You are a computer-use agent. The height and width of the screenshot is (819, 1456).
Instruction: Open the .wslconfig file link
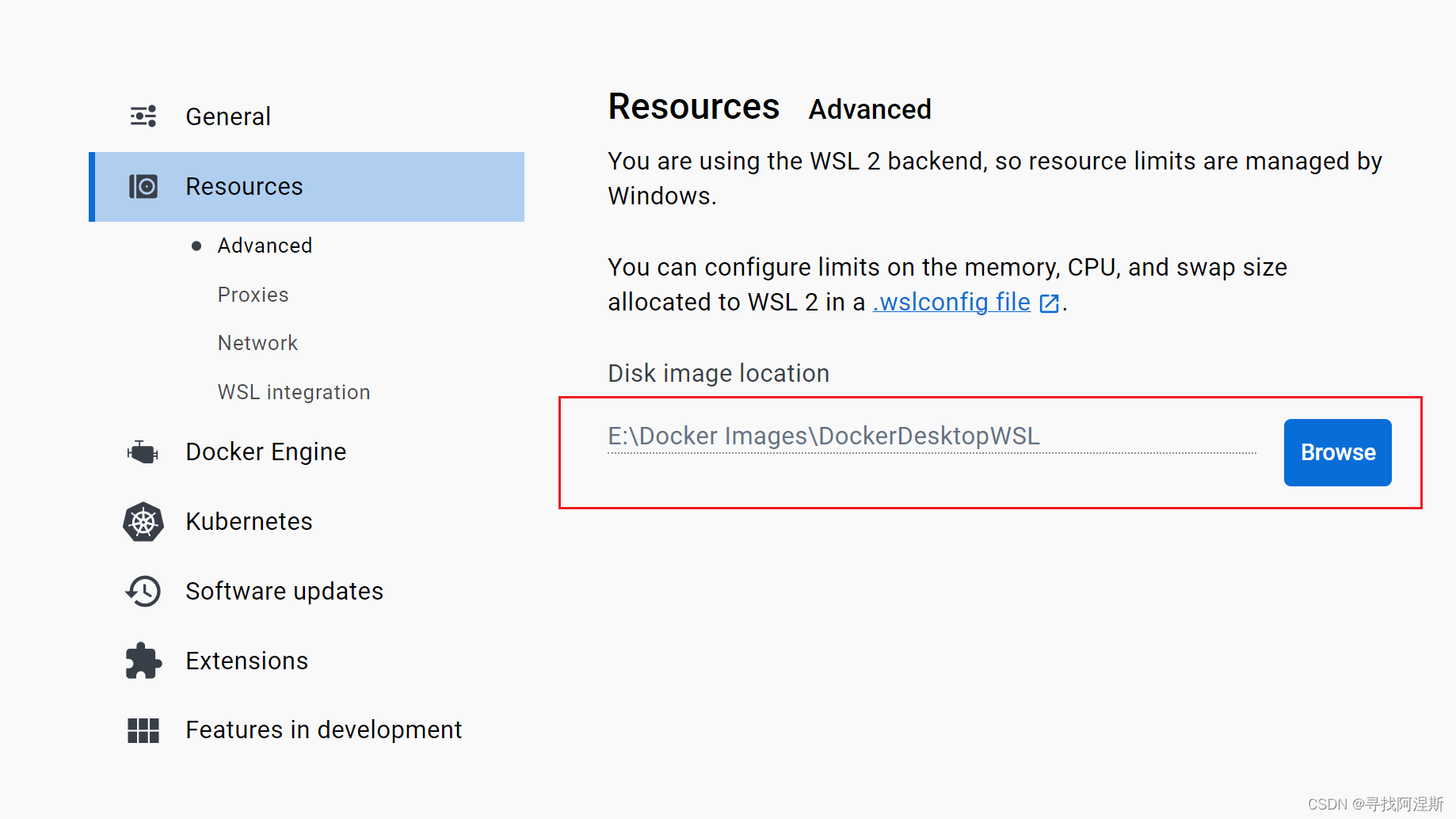click(x=950, y=302)
